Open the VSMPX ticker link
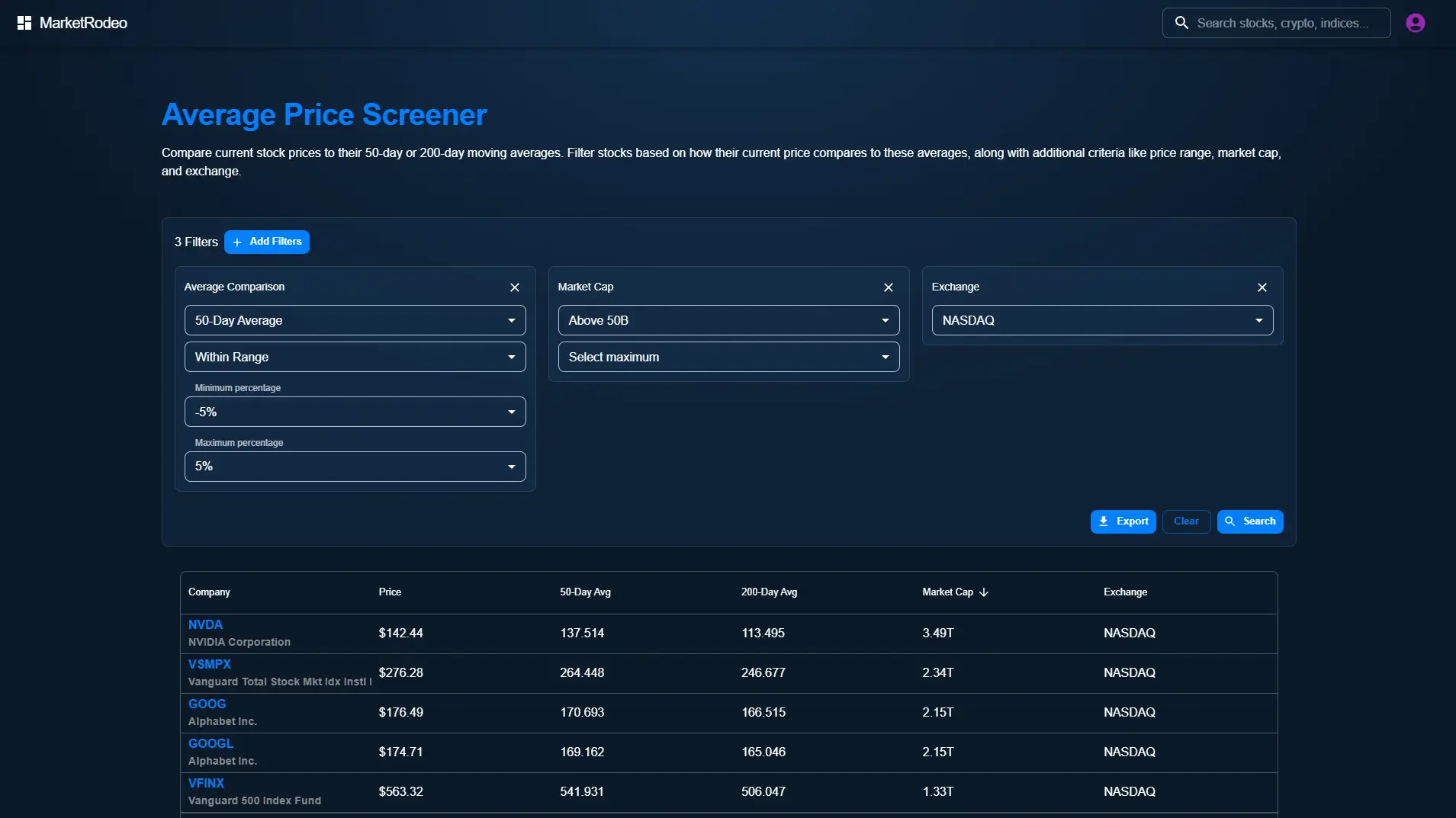 [210, 664]
